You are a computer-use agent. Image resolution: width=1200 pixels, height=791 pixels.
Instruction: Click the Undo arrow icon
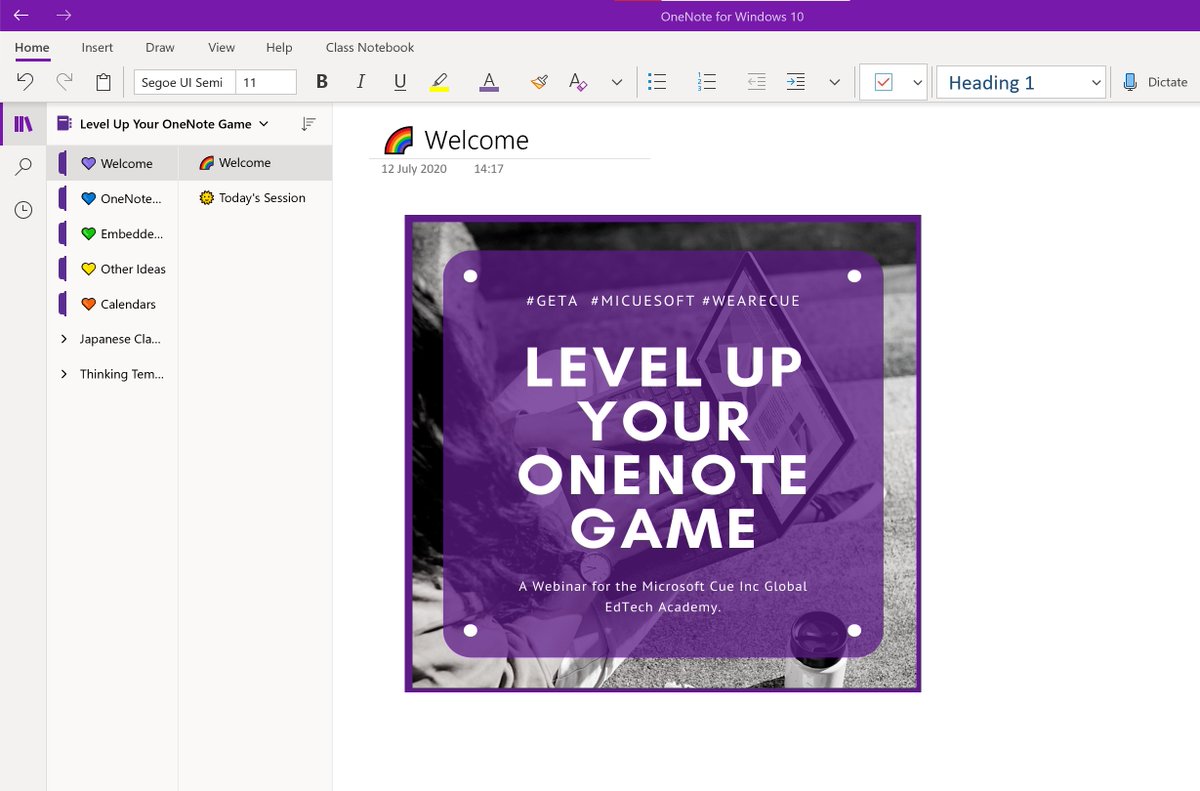25,82
